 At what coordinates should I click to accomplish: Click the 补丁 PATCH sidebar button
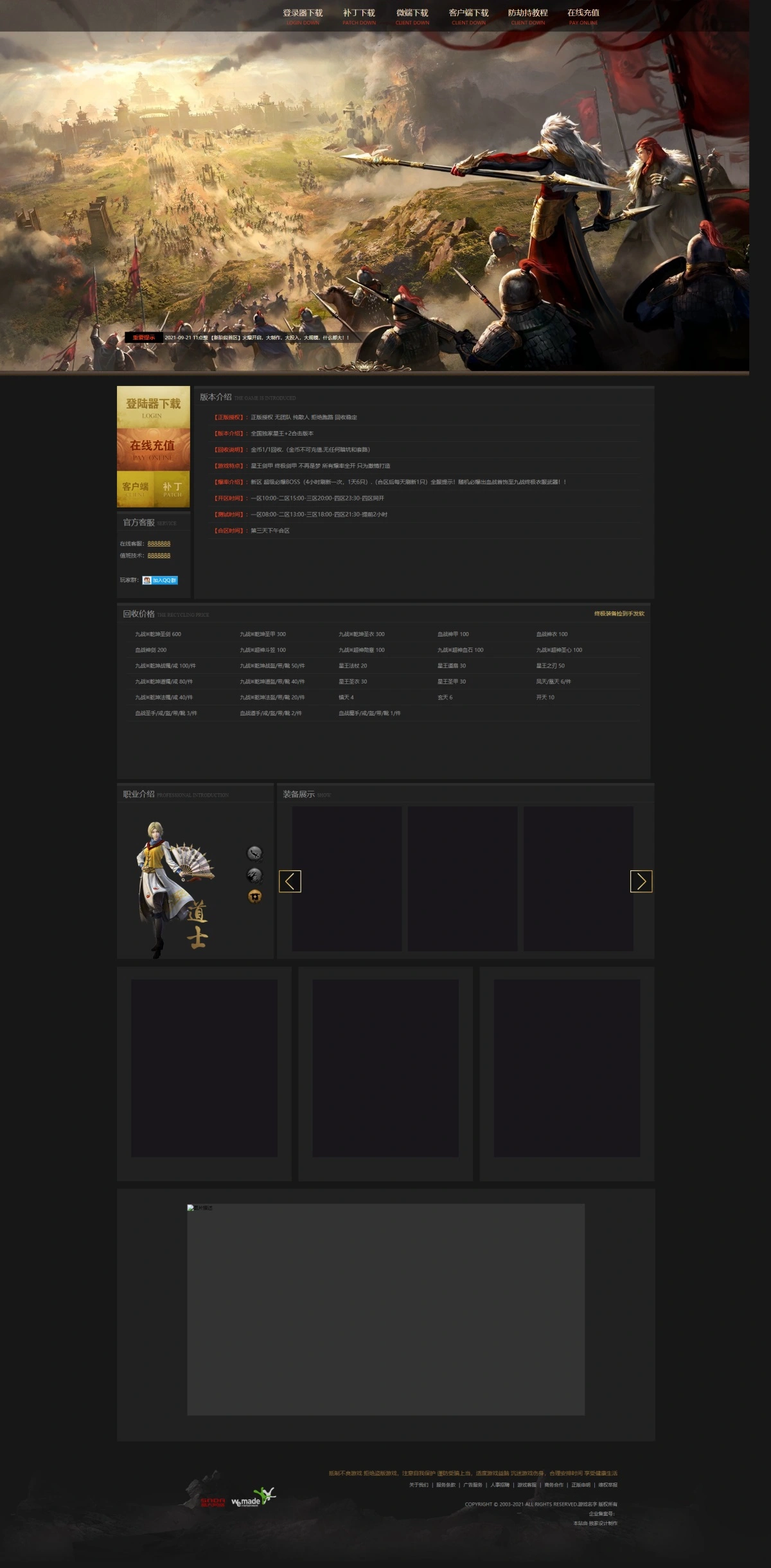coord(172,489)
